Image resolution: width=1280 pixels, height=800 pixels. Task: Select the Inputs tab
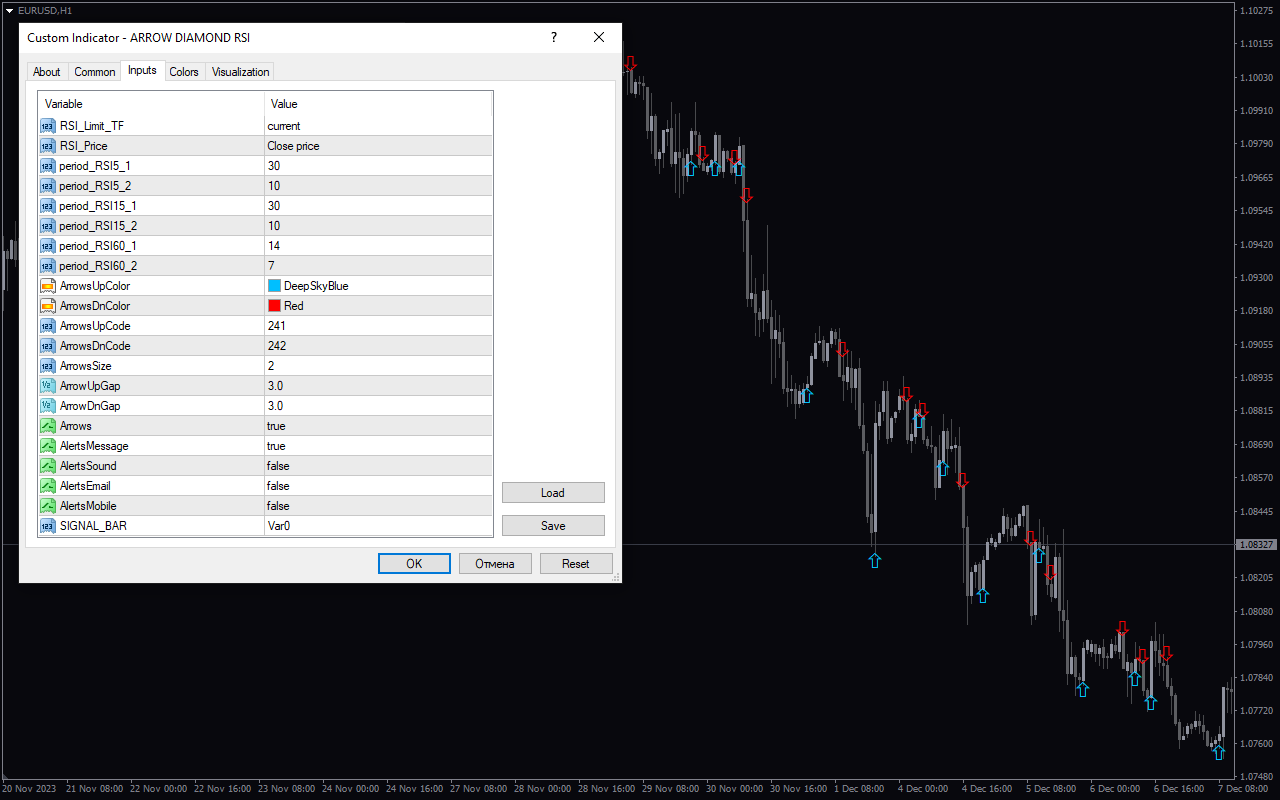(142, 70)
